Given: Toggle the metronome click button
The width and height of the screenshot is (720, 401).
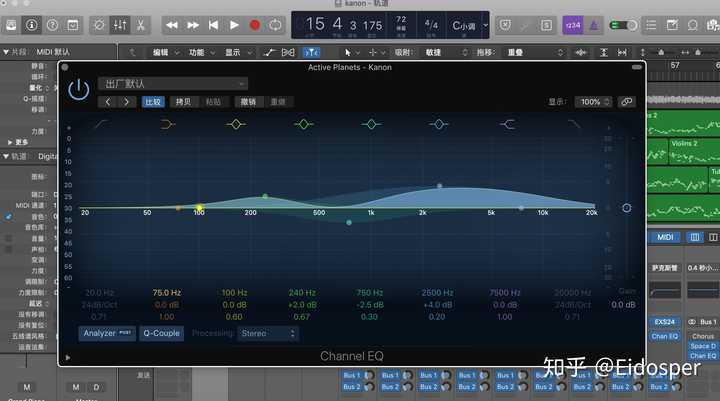Looking at the screenshot, I should click(594, 25).
